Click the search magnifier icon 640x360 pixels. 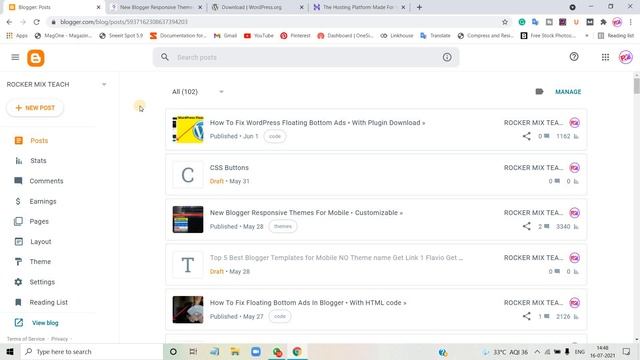pos(164,57)
